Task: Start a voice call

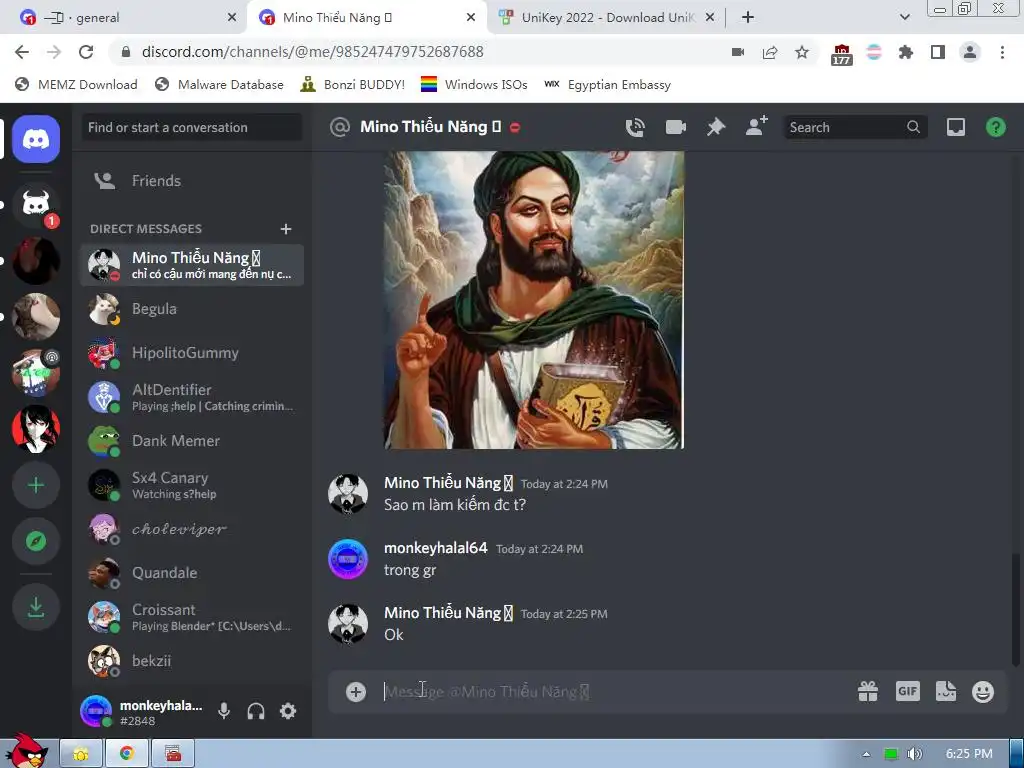Action: [635, 127]
